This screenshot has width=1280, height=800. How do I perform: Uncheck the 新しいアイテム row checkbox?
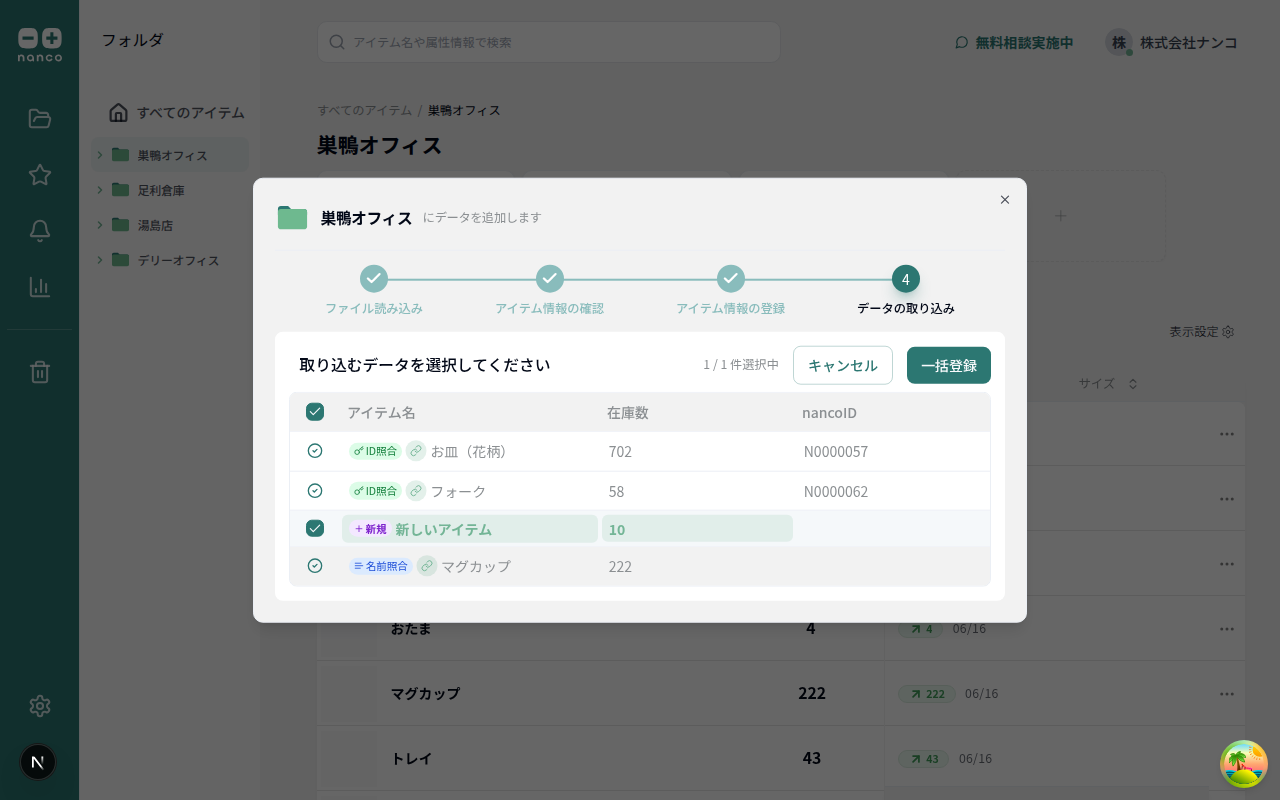pos(315,528)
